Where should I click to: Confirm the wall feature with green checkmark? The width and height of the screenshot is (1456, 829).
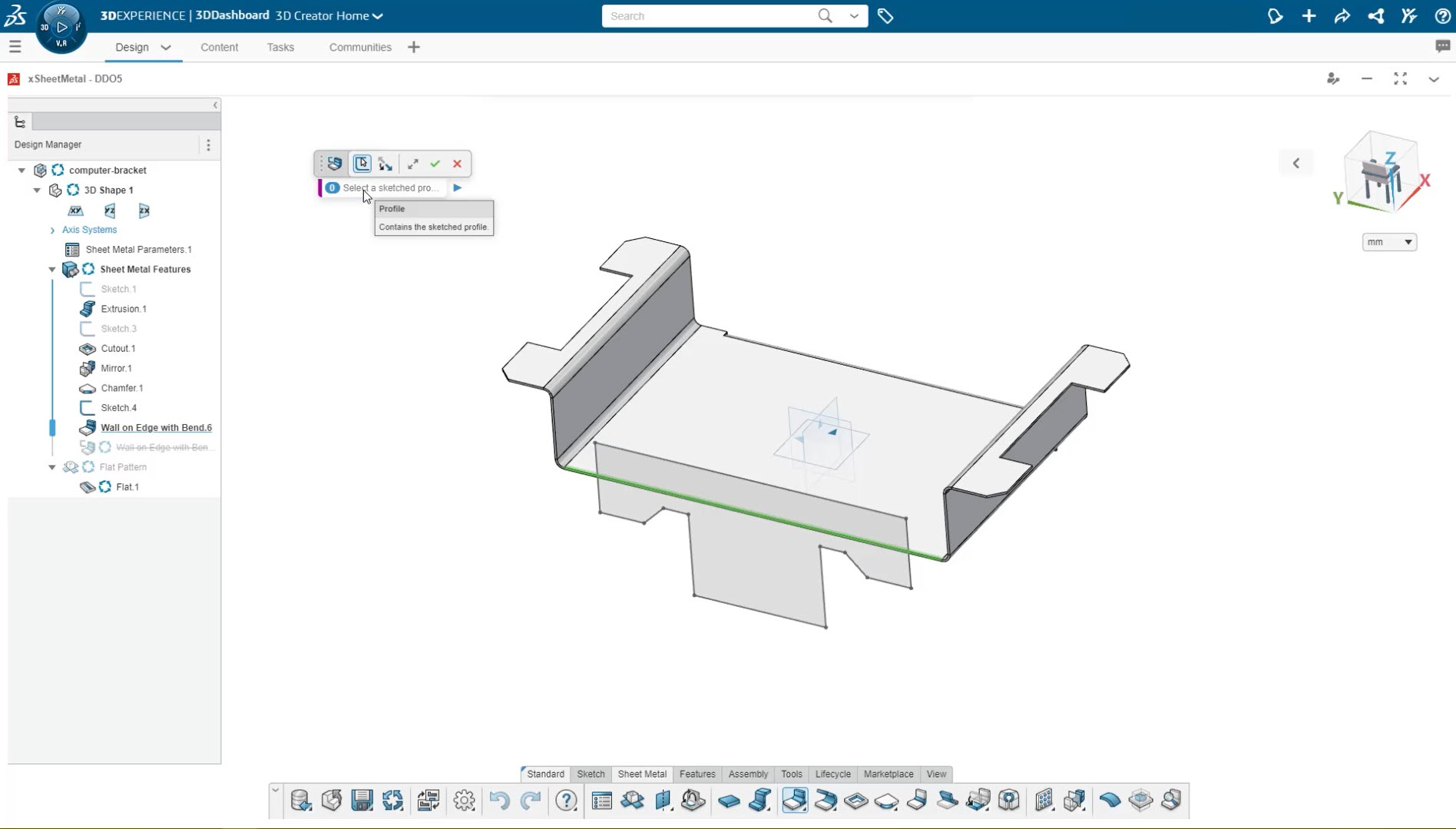[435, 164]
